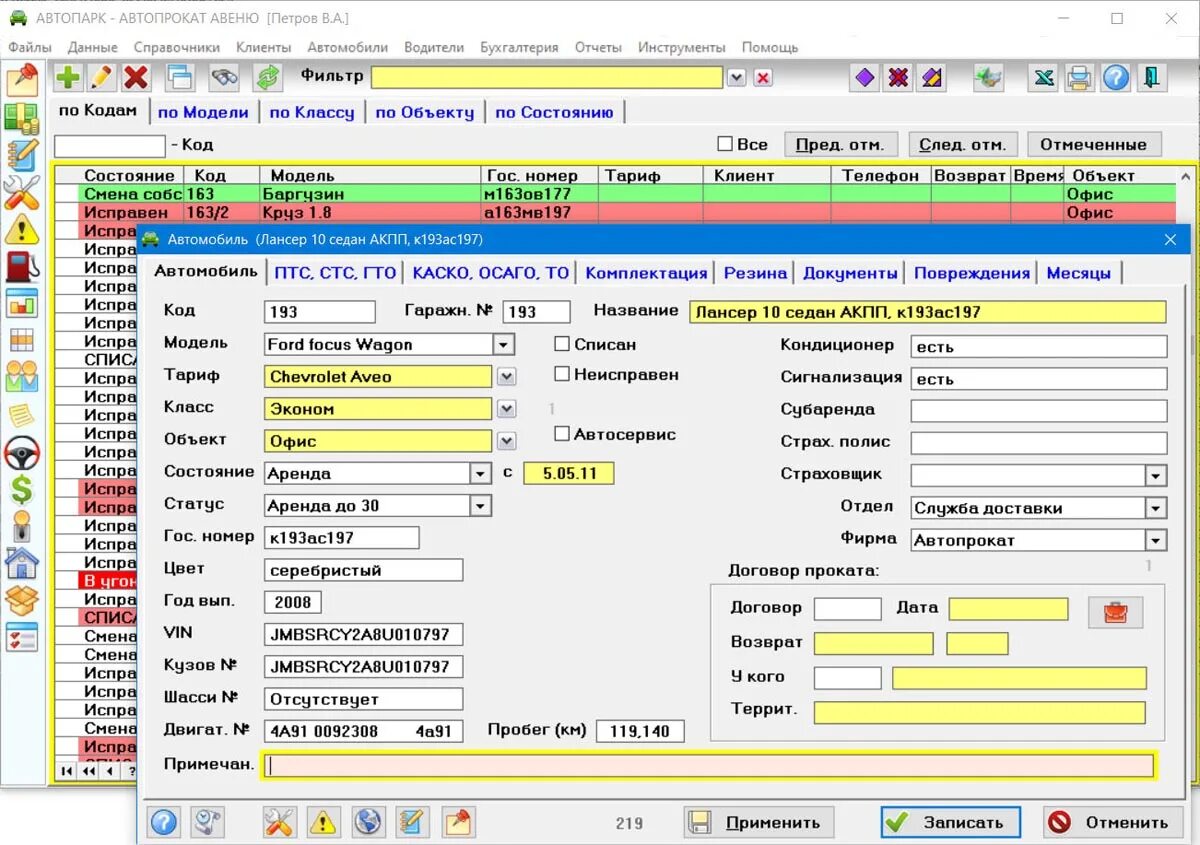The height and width of the screenshot is (845, 1200).
Task: Open the Бухгалтерия menu
Action: pos(519,47)
